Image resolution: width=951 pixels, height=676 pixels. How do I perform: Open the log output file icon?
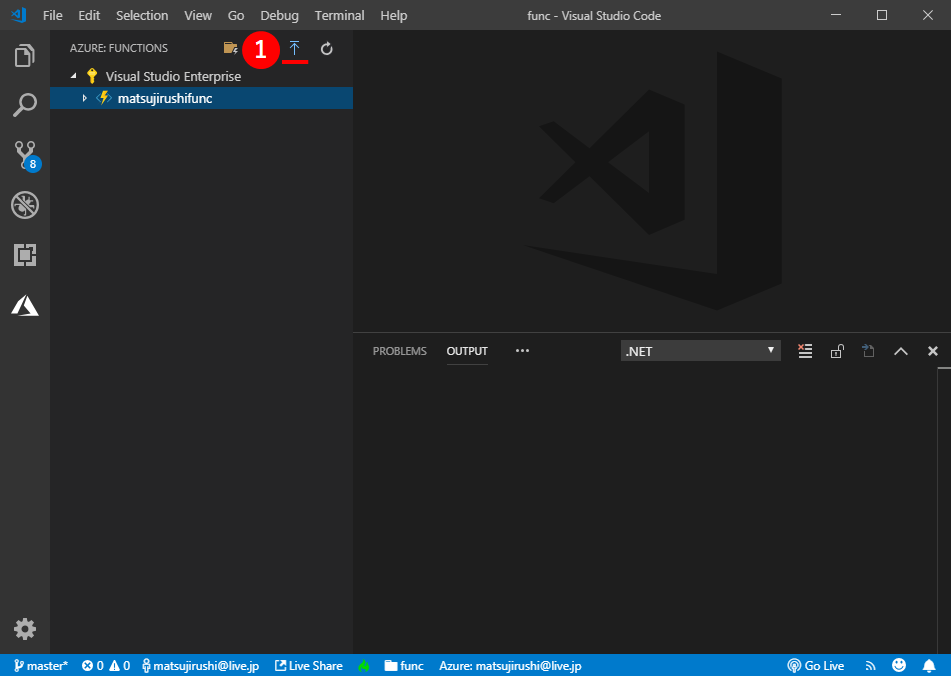point(869,351)
